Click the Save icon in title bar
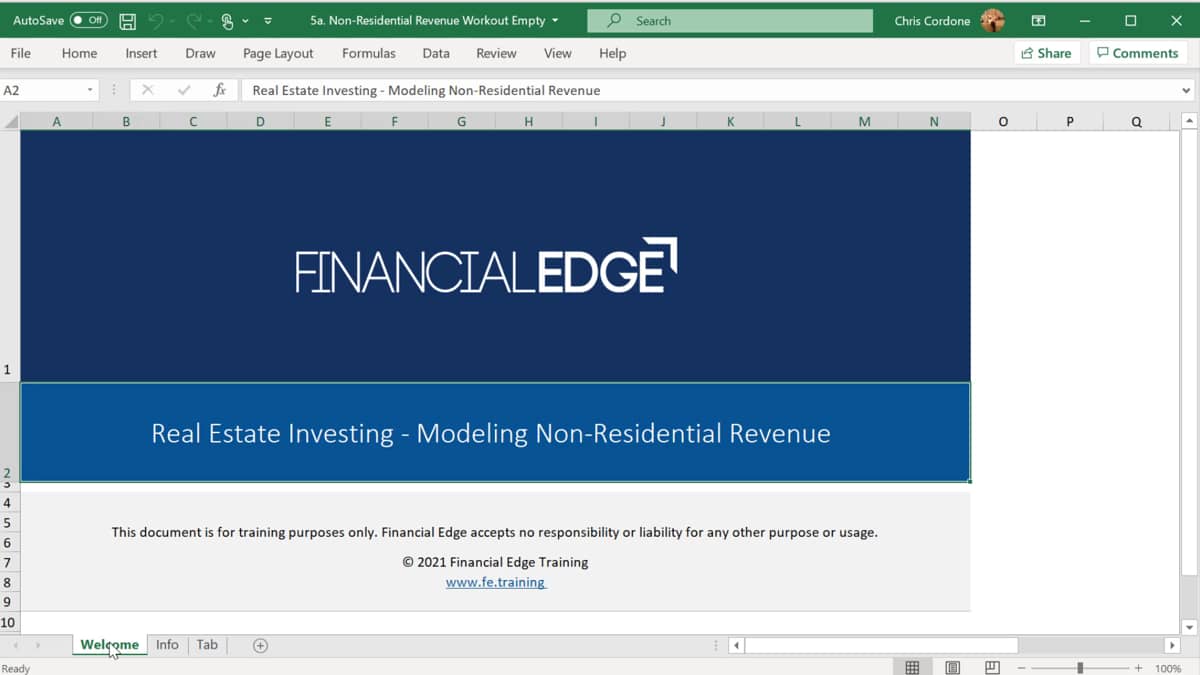Image resolution: width=1200 pixels, height=675 pixels. [x=127, y=20]
